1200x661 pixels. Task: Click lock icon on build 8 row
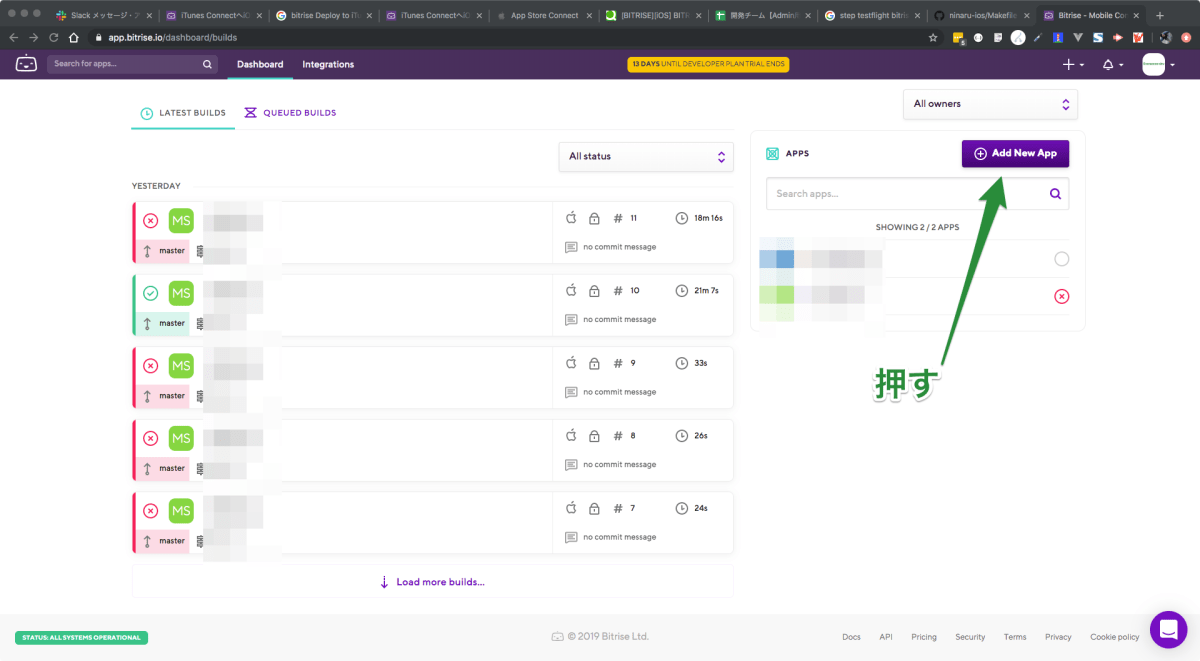[x=594, y=436]
